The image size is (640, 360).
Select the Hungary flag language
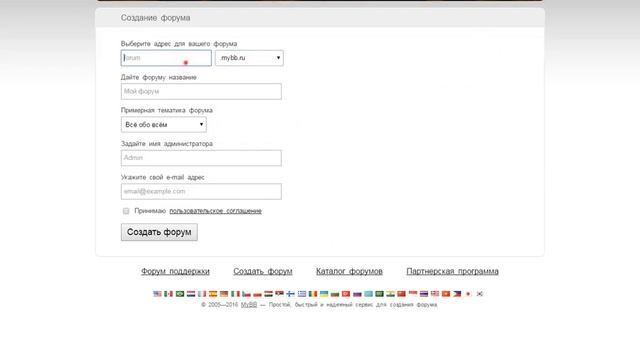pyautogui.click(x=268, y=294)
